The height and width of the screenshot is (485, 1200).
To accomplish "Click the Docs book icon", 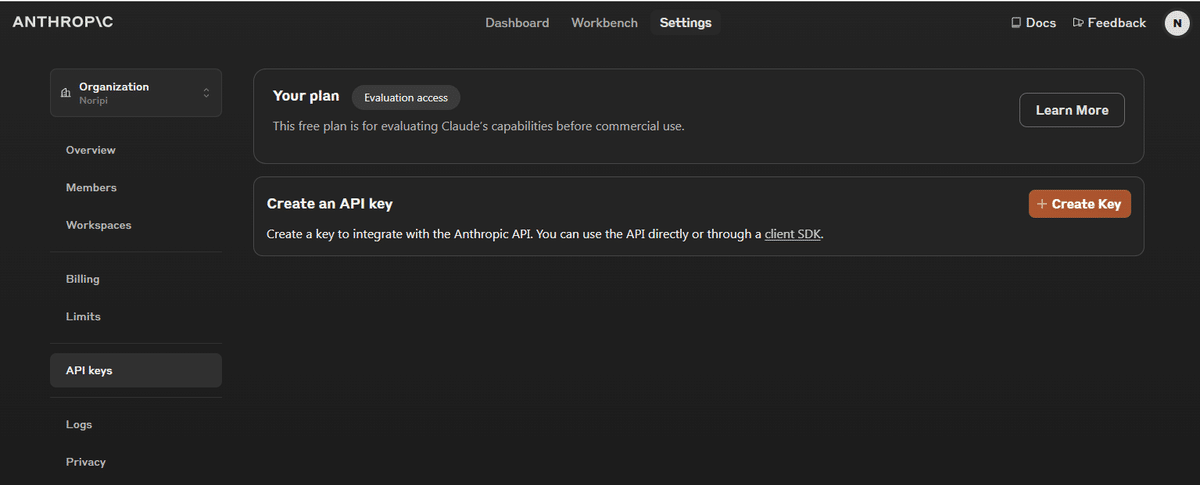I will coord(1016,22).
